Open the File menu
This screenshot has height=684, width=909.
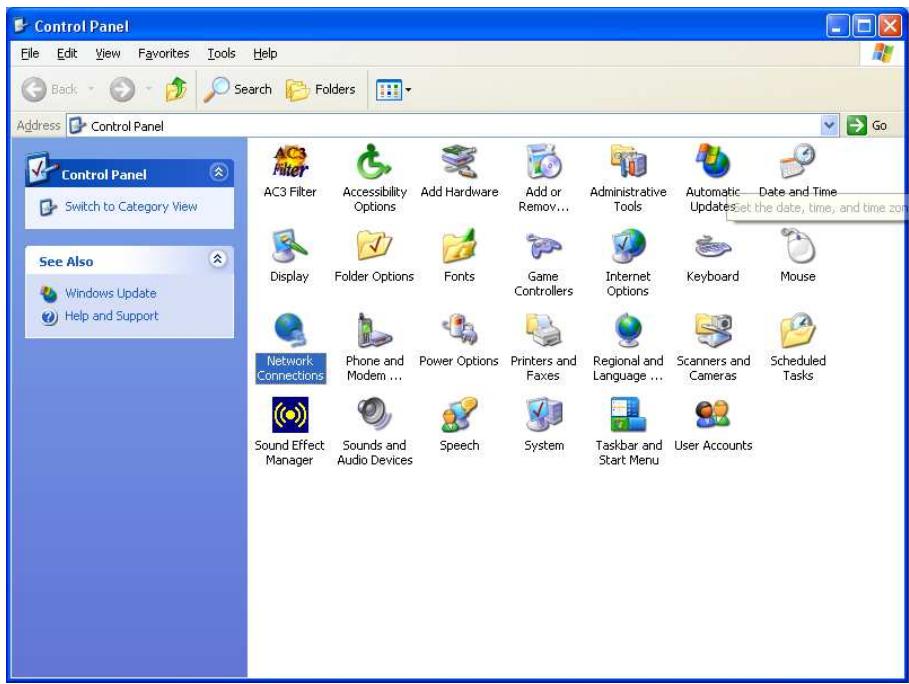point(30,53)
